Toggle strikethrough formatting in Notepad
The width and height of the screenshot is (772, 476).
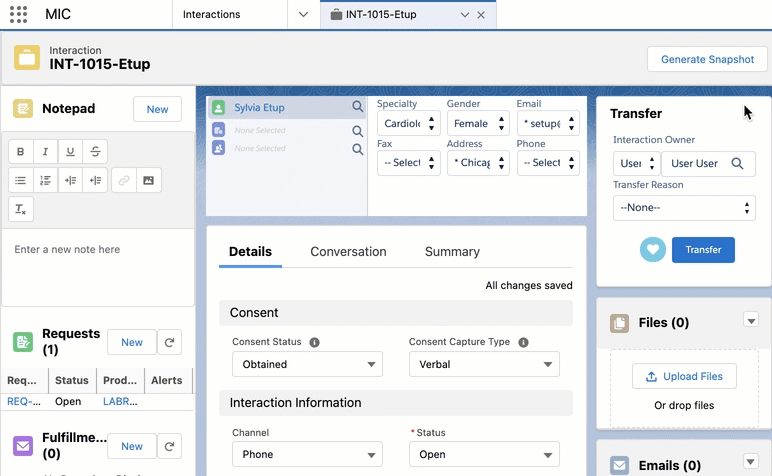[x=95, y=152]
